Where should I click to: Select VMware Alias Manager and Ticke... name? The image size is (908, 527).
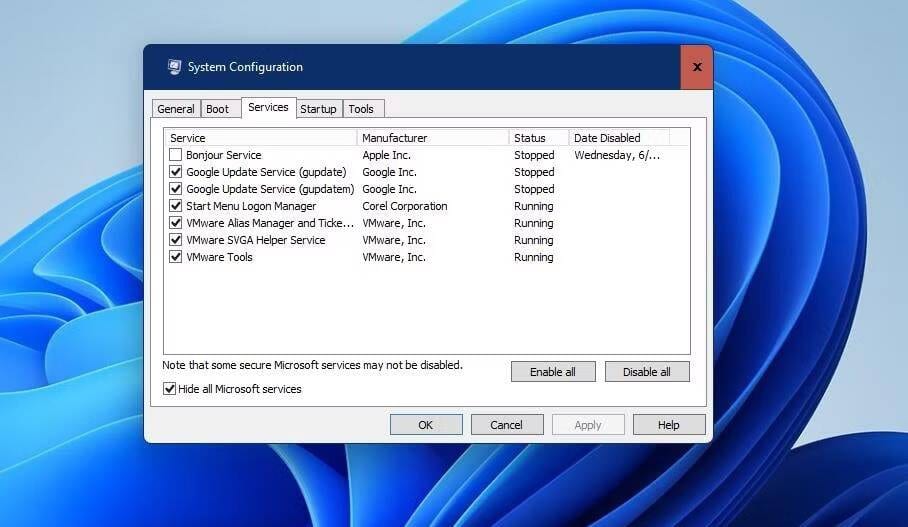(270, 223)
